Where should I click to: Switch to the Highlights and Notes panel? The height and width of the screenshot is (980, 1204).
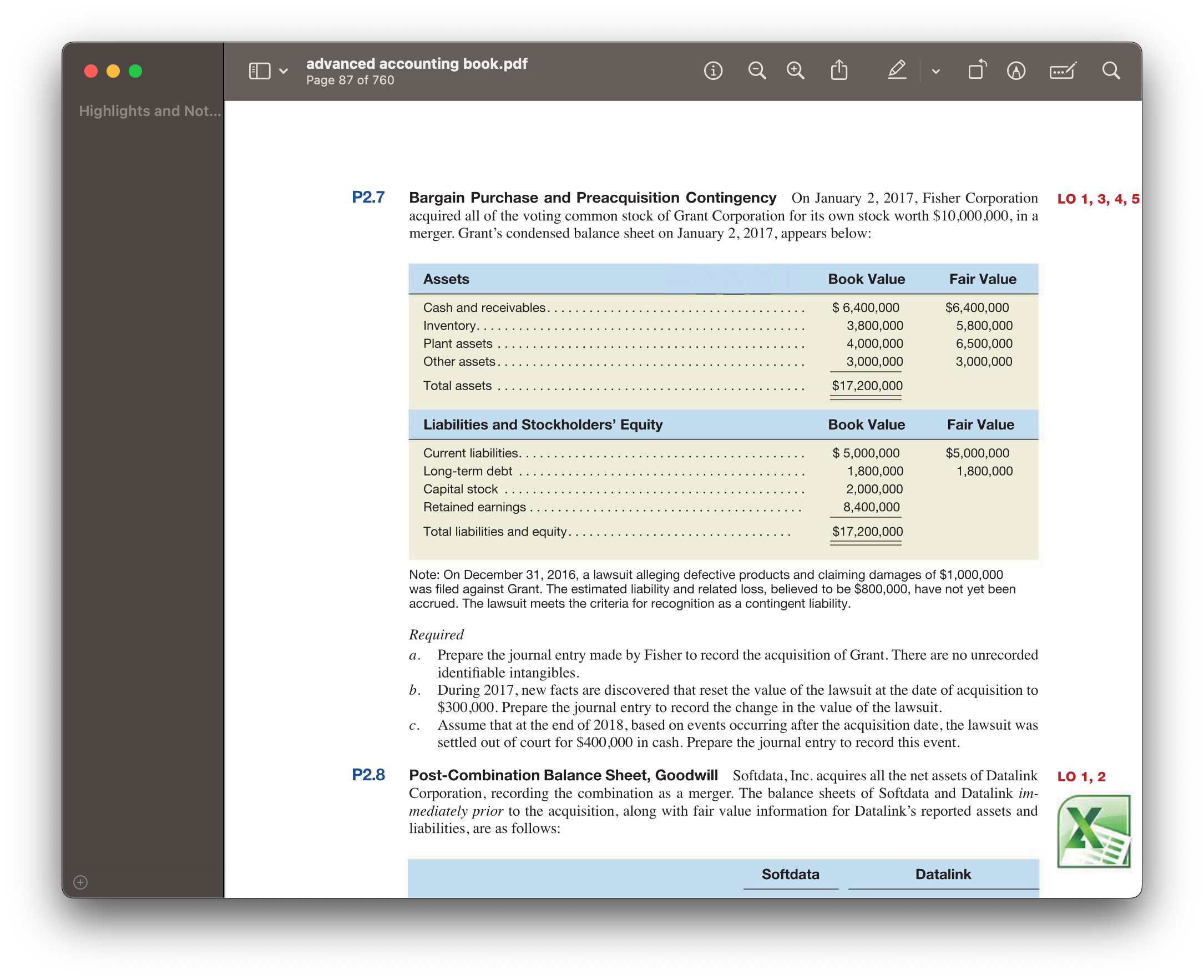click(148, 111)
